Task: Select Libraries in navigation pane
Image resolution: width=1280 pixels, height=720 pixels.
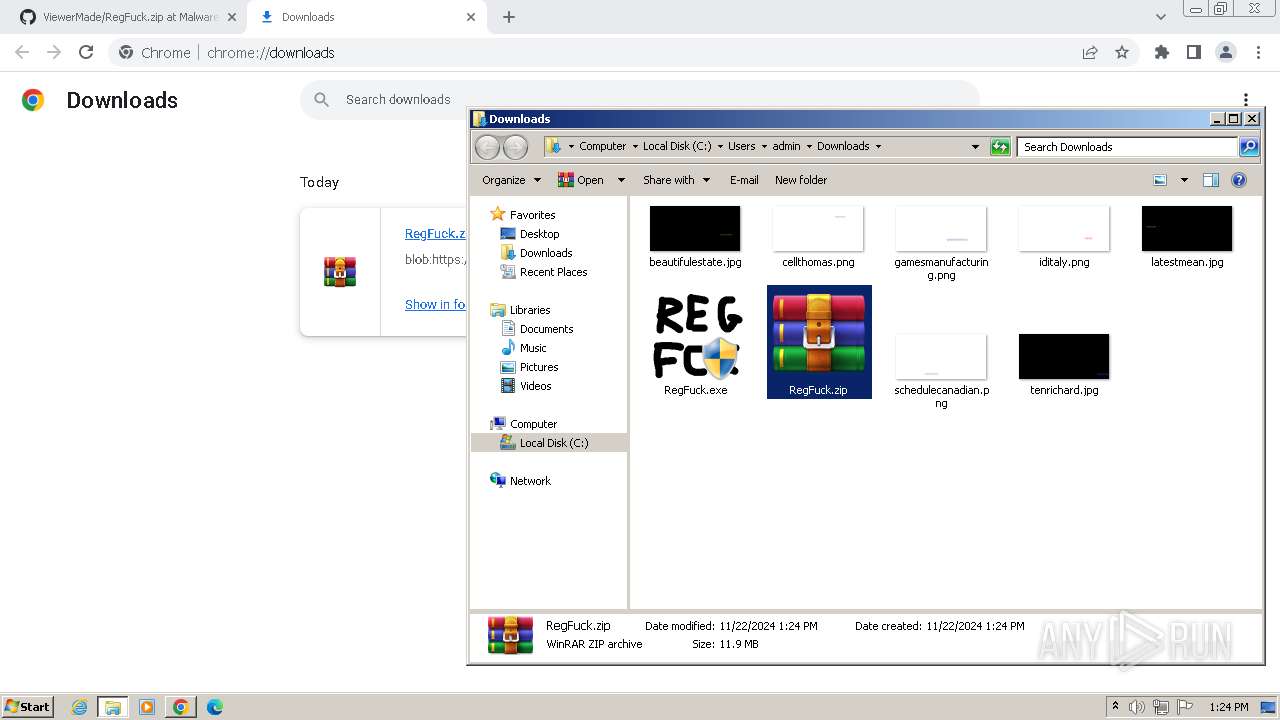Action: coord(530,310)
